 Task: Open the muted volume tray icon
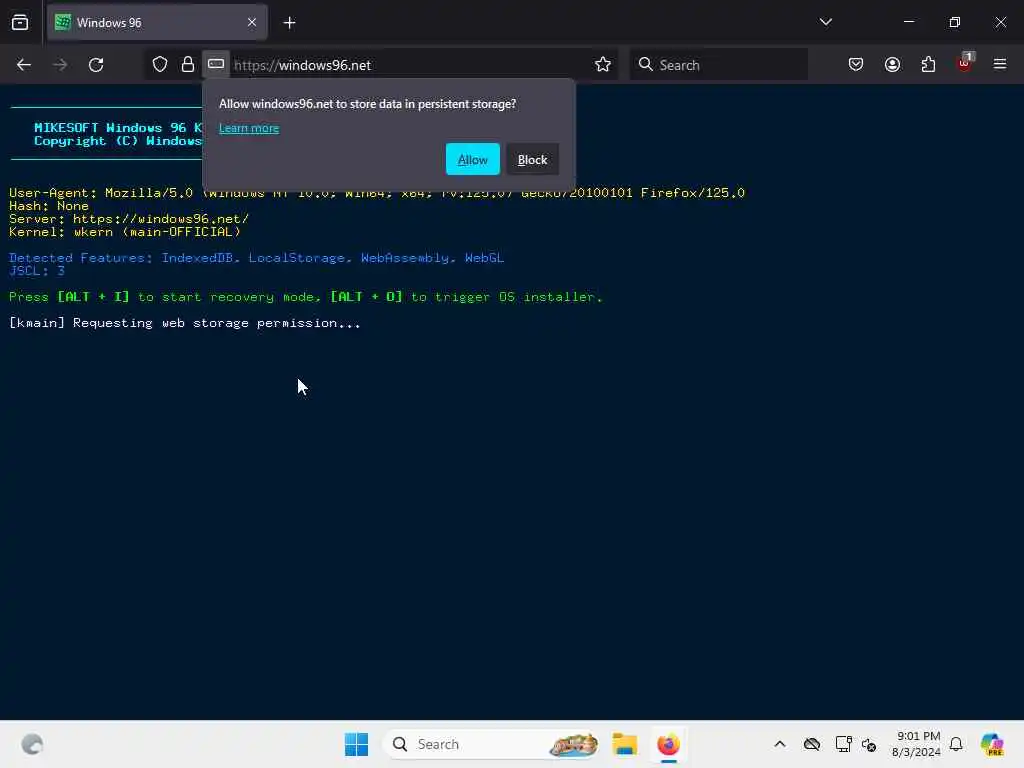(x=869, y=744)
